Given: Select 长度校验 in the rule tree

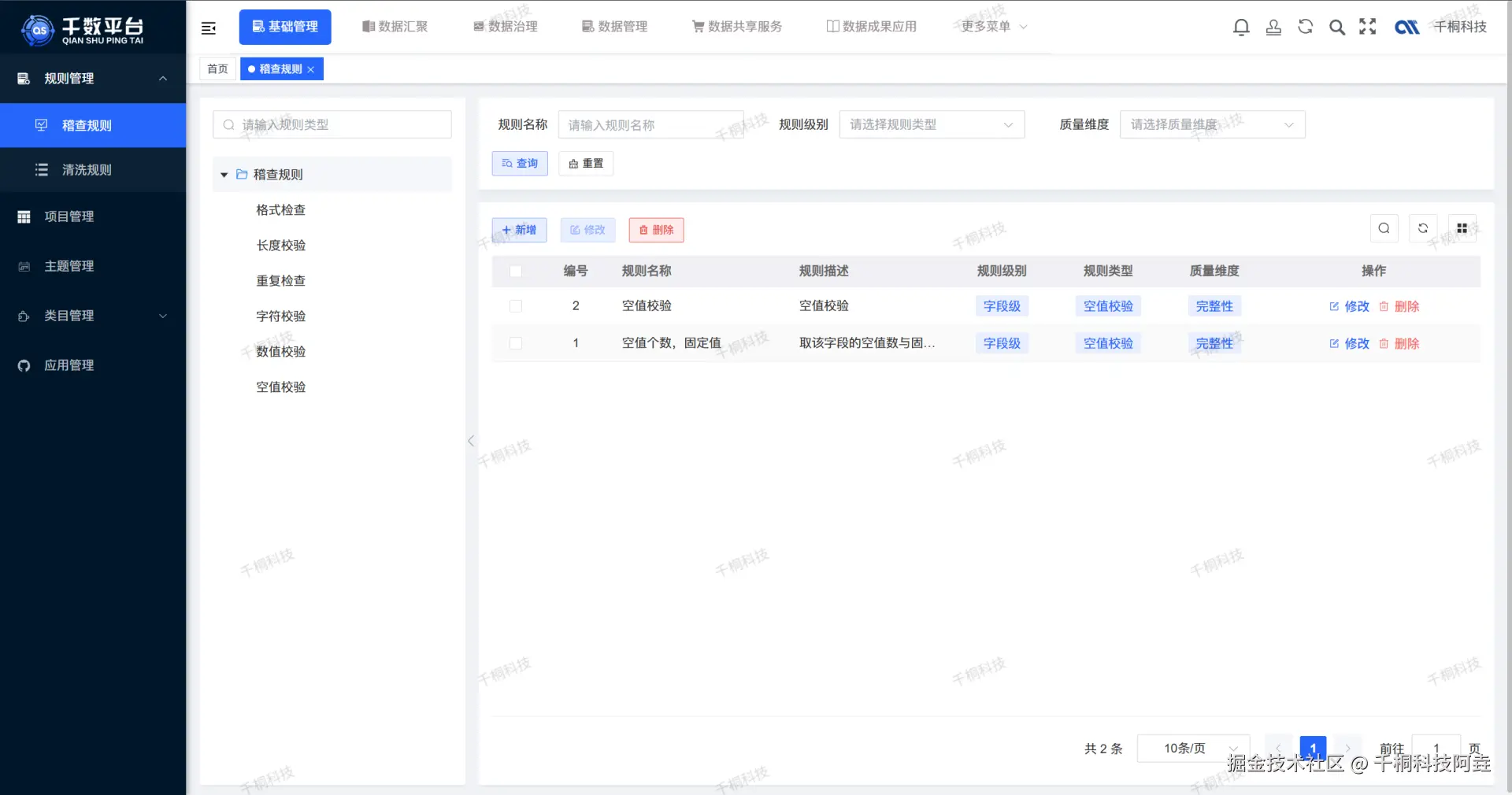Looking at the screenshot, I should [281, 246].
